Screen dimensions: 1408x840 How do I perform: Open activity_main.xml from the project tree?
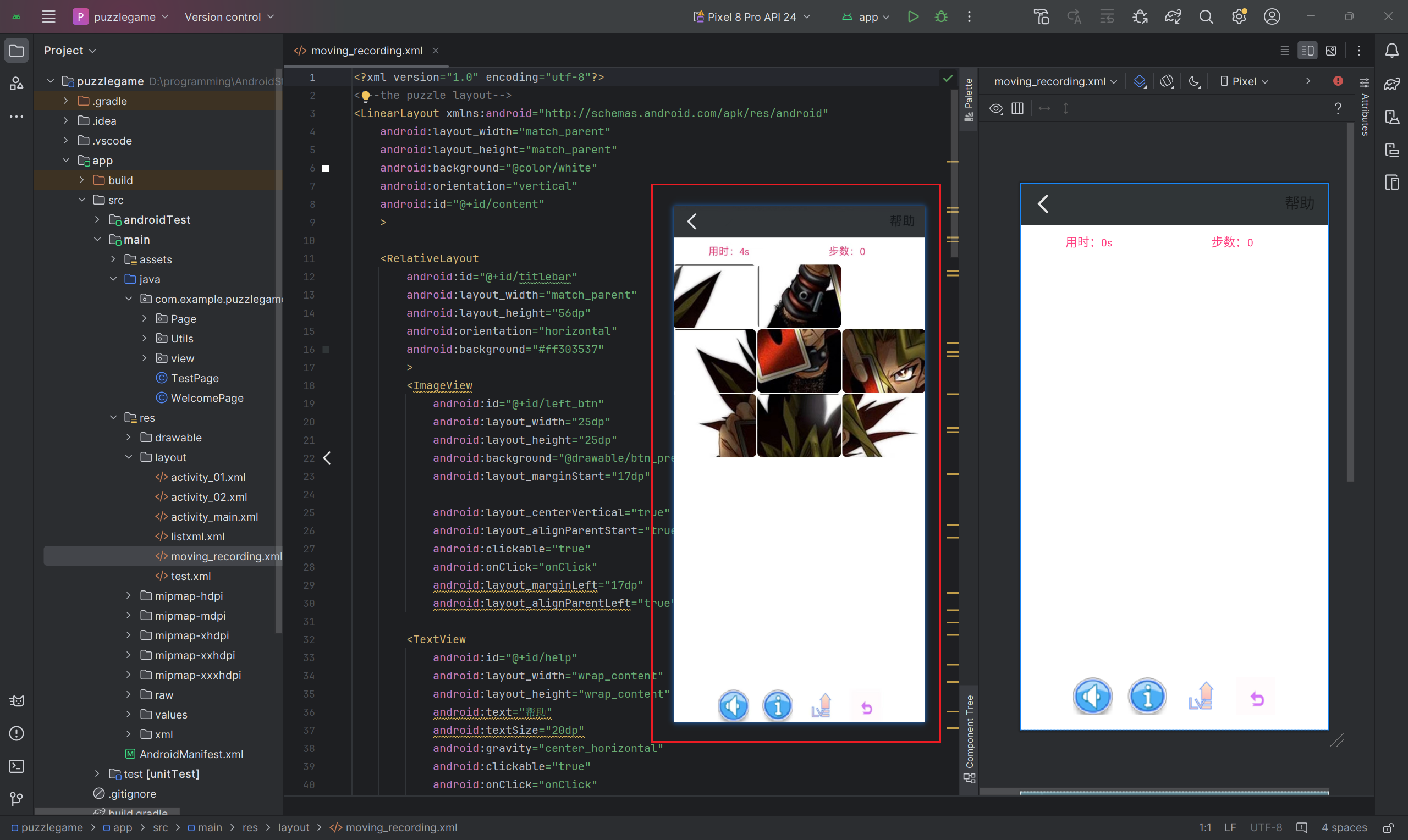point(214,517)
